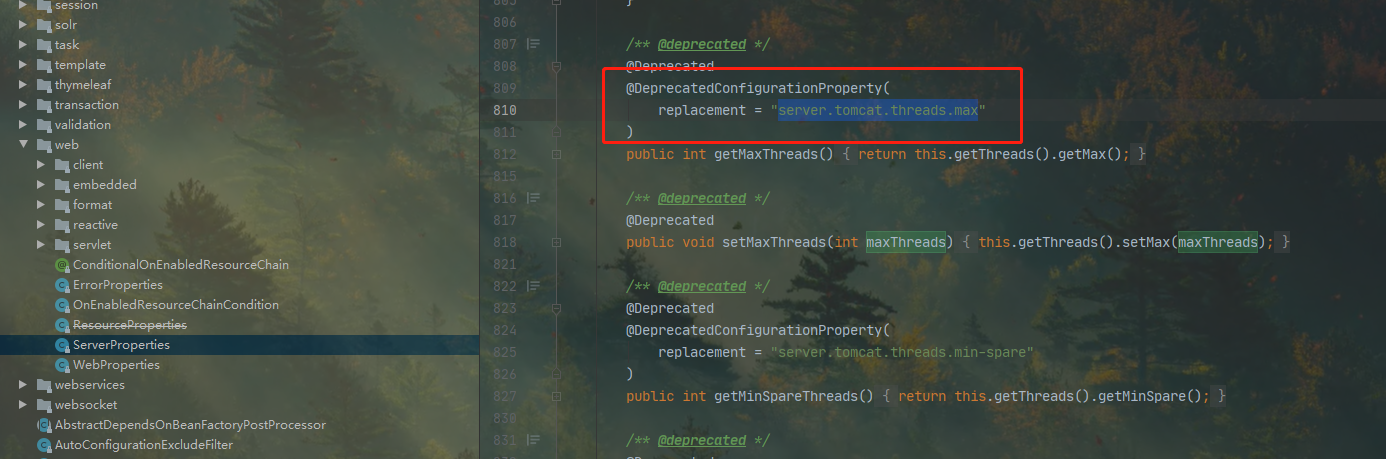This screenshot has height=459, width=1386.
Task: Click @deprecated Javadoc tag on line 816
Action: coord(702,198)
